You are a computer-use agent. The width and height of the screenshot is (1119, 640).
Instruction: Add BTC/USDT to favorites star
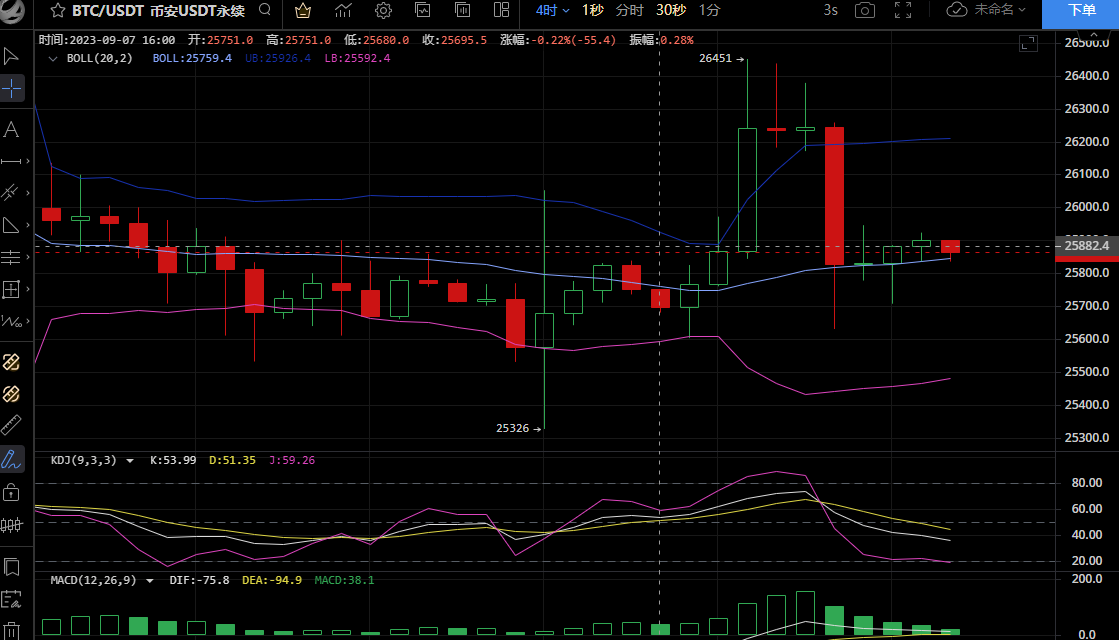pyautogui.click(x=59, y=11)
